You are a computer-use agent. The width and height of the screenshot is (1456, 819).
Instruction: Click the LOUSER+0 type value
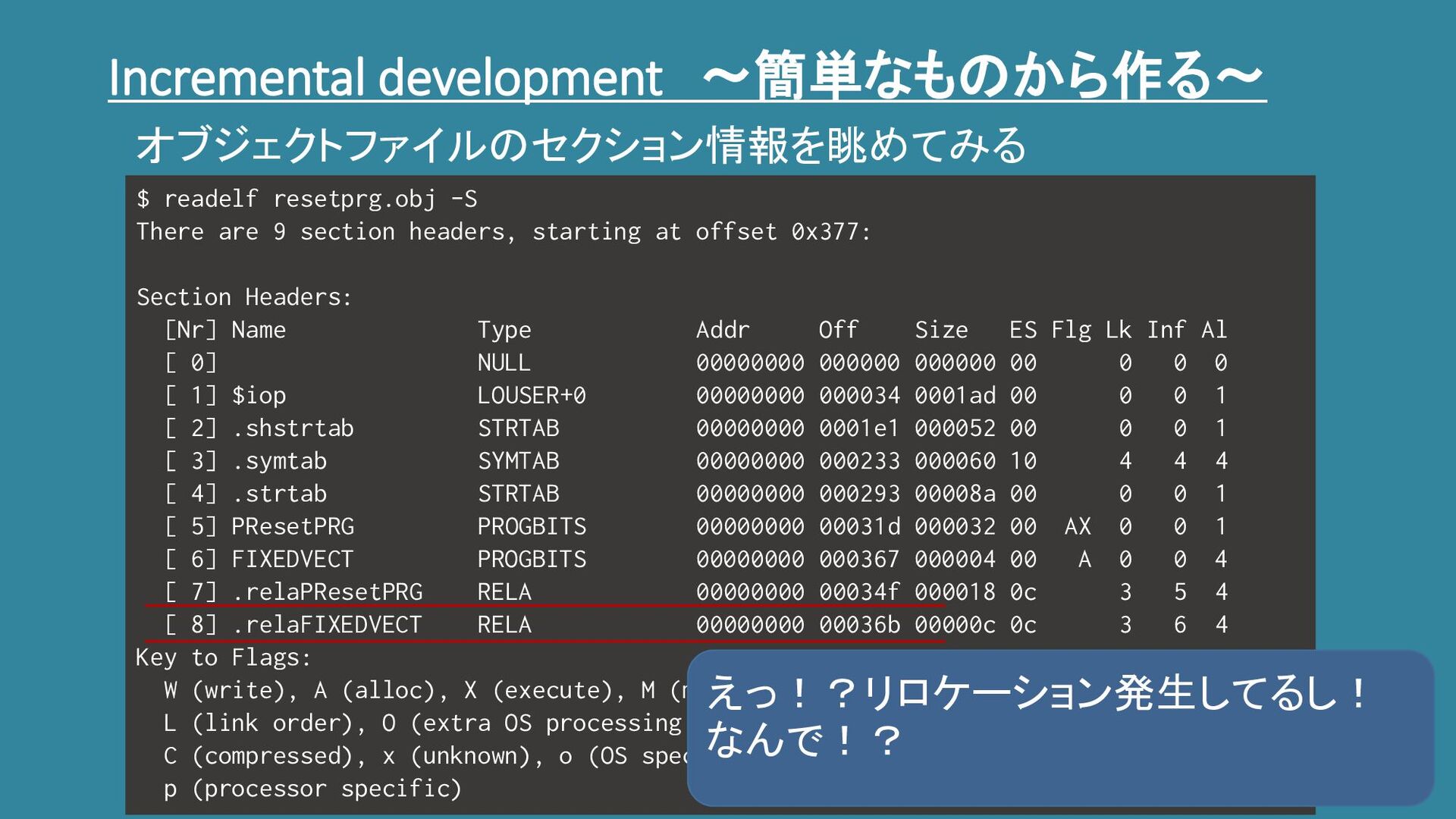[x=532, y=395]
